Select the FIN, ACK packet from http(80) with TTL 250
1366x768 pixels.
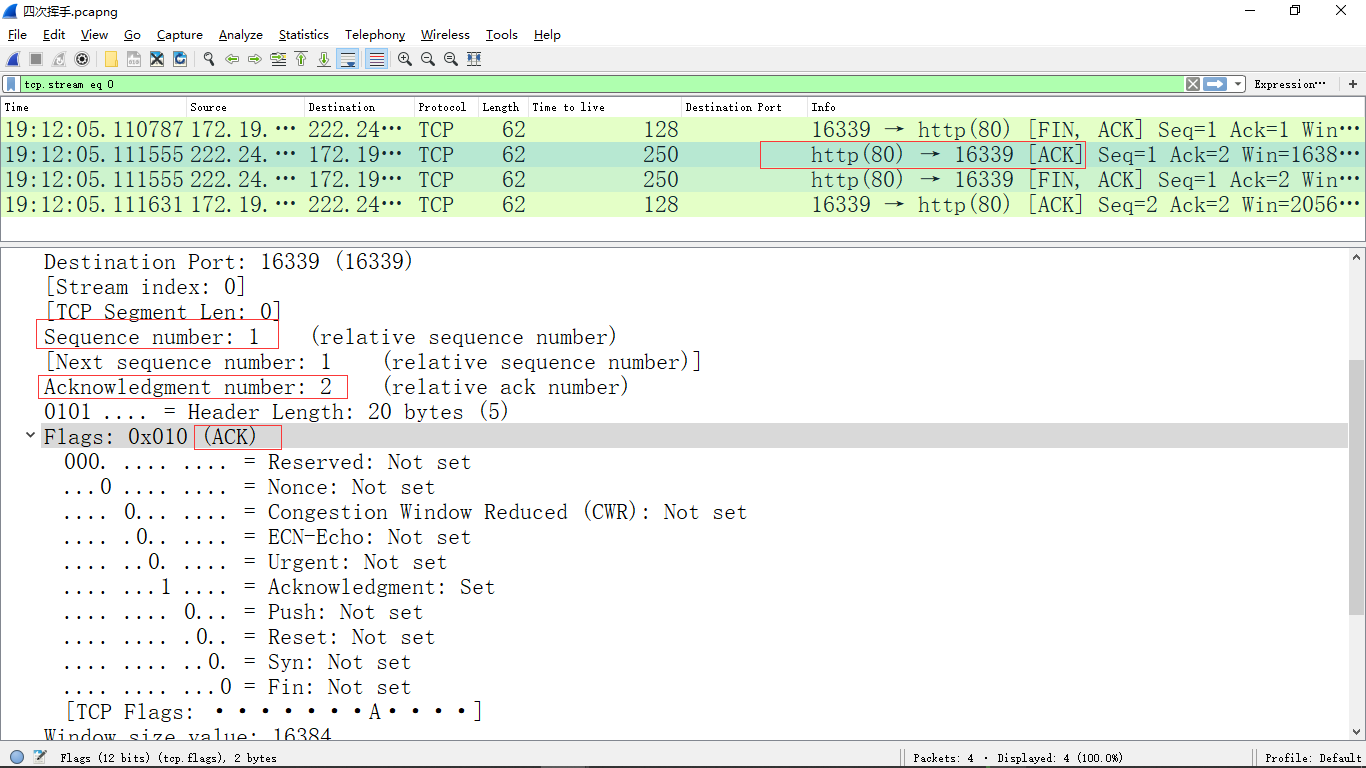(683, 179)
